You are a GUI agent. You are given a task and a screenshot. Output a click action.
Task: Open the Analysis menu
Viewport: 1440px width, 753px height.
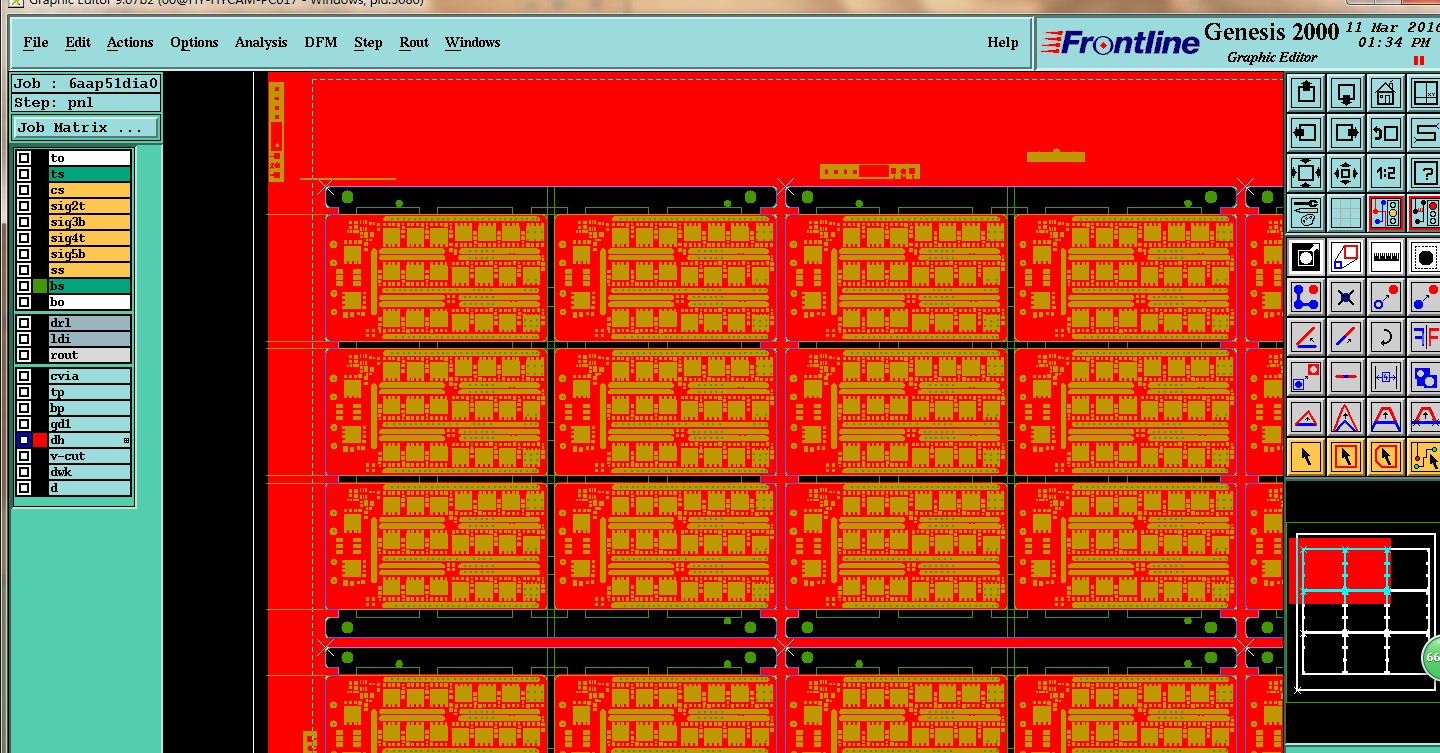click(x=261, y=42)
